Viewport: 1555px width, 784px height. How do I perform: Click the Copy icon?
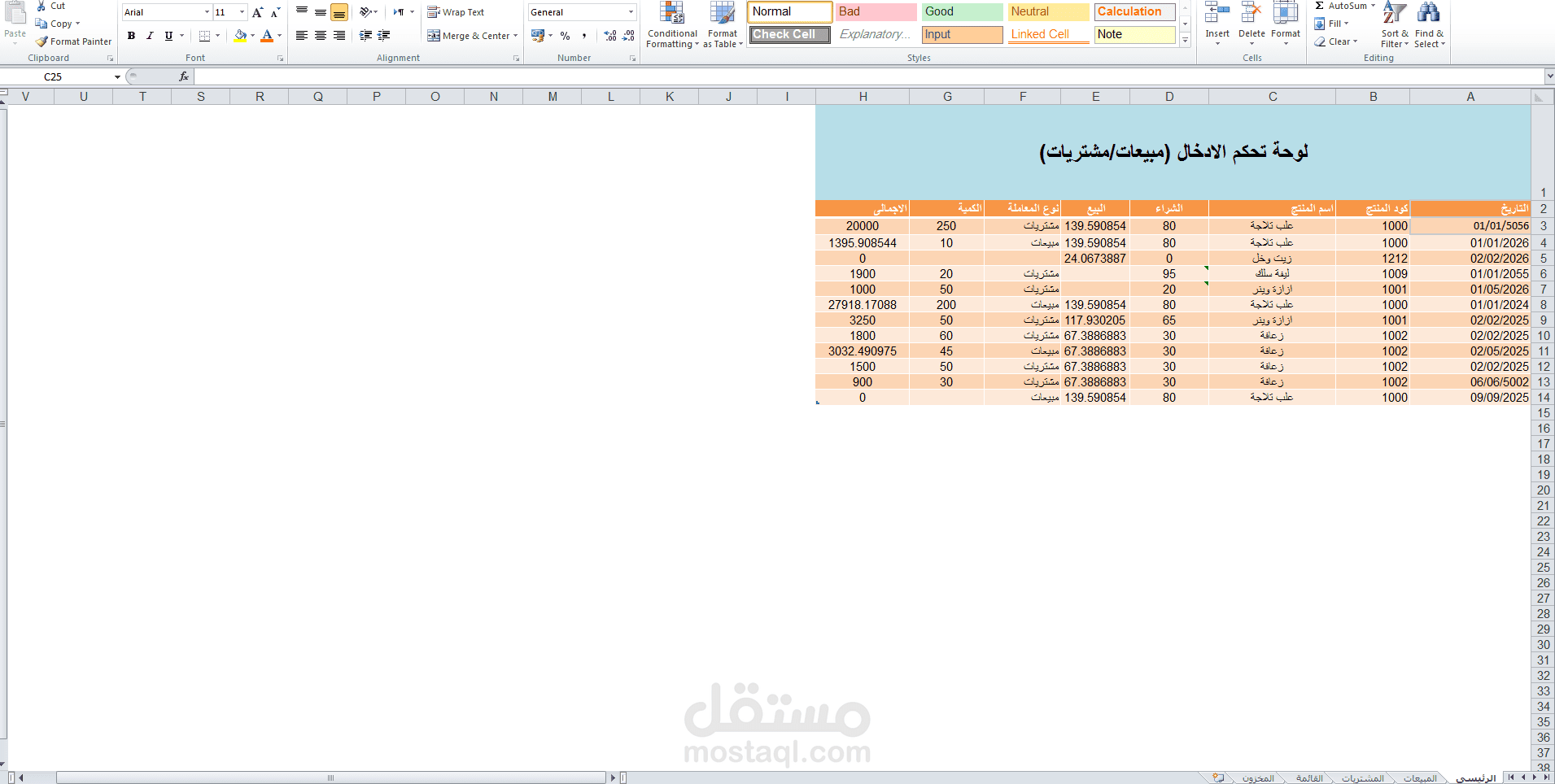[x=41, y=24]
